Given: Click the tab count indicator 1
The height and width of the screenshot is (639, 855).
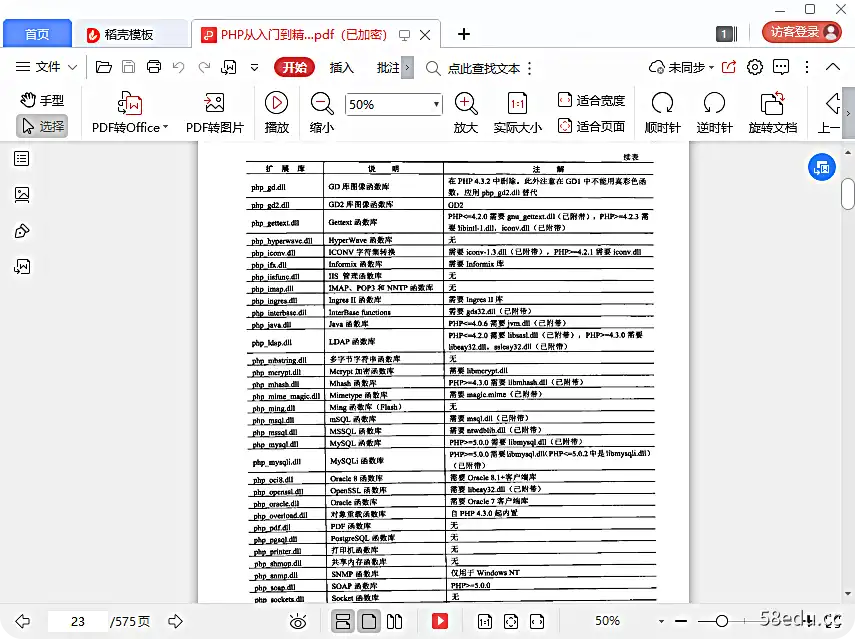Looking at the screenshot, I should [726, 34].
